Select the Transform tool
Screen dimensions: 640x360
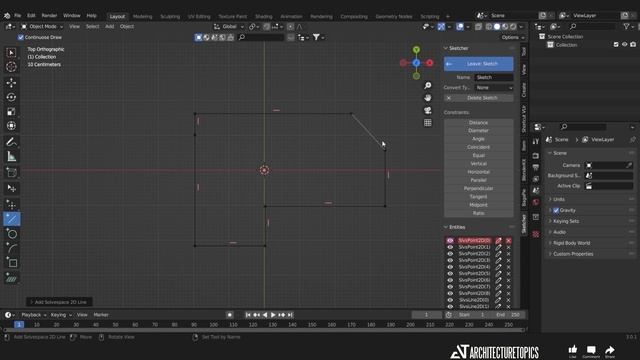click(x=11, y=126)
